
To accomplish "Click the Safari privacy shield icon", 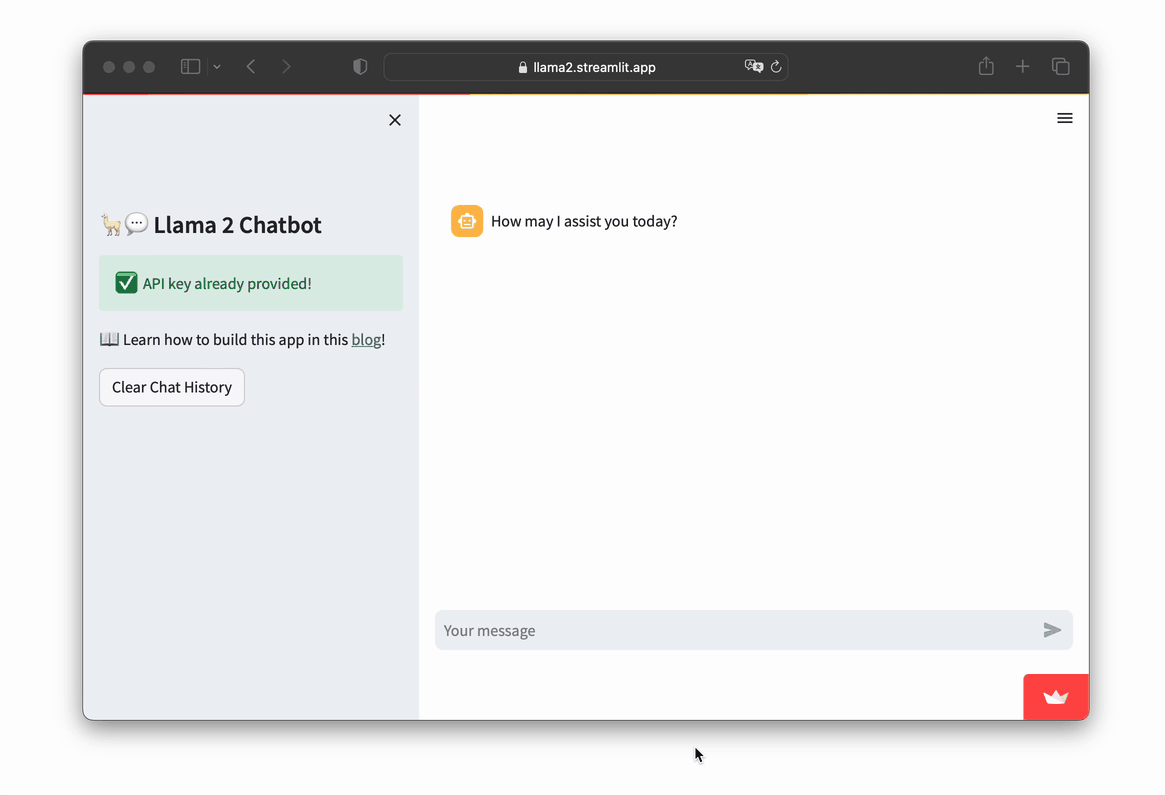I will click(x=359, y=66).
